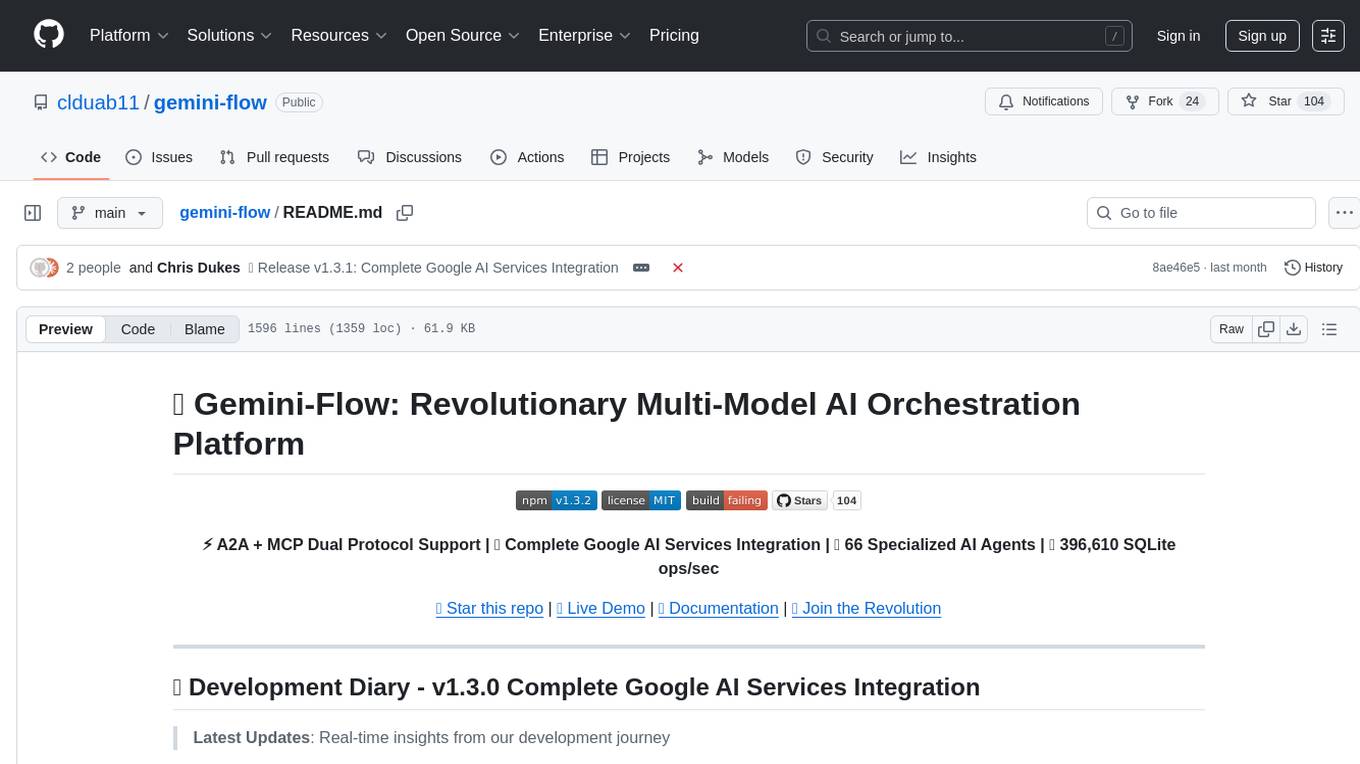Open the README outline list
This screenshot has height=764, width=1360.
click(x=1329, y=329)
